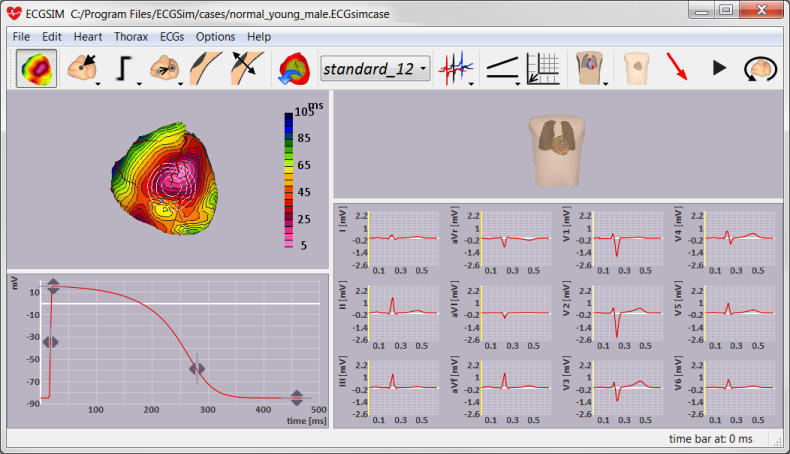The image size is (790, 454).
Task: Select the lead III ECG plot
Action: [403, 387]
